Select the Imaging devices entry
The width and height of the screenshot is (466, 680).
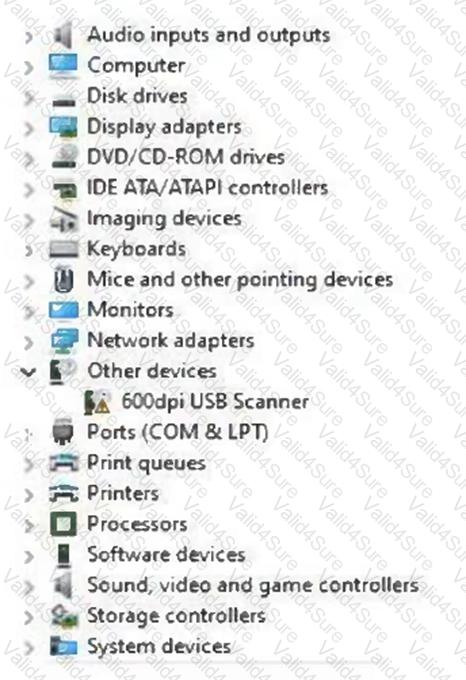[164, 219]
